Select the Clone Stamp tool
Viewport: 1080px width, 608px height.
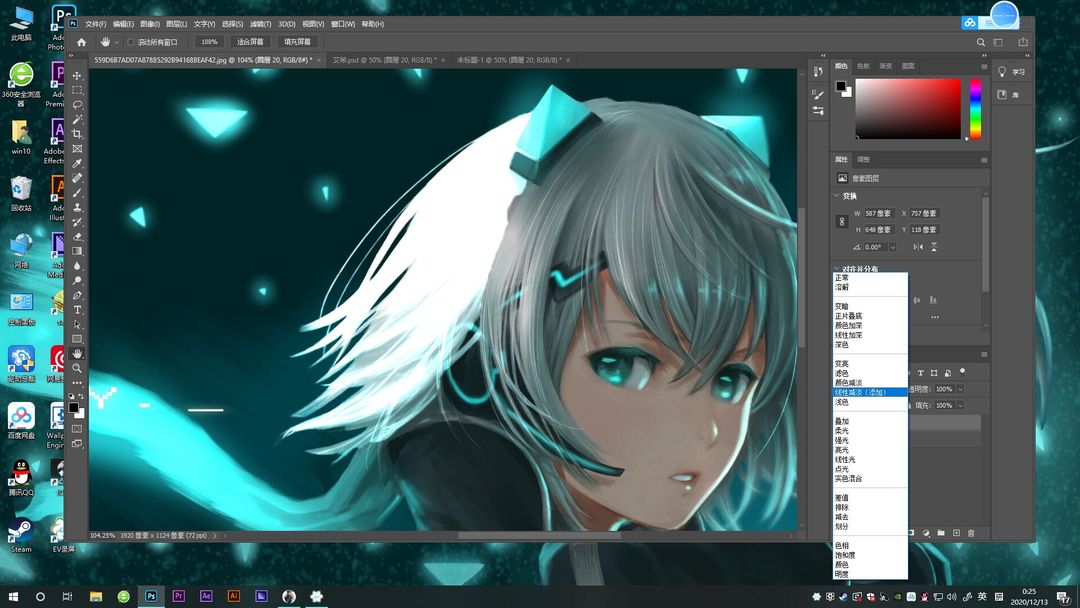(77, 207)
